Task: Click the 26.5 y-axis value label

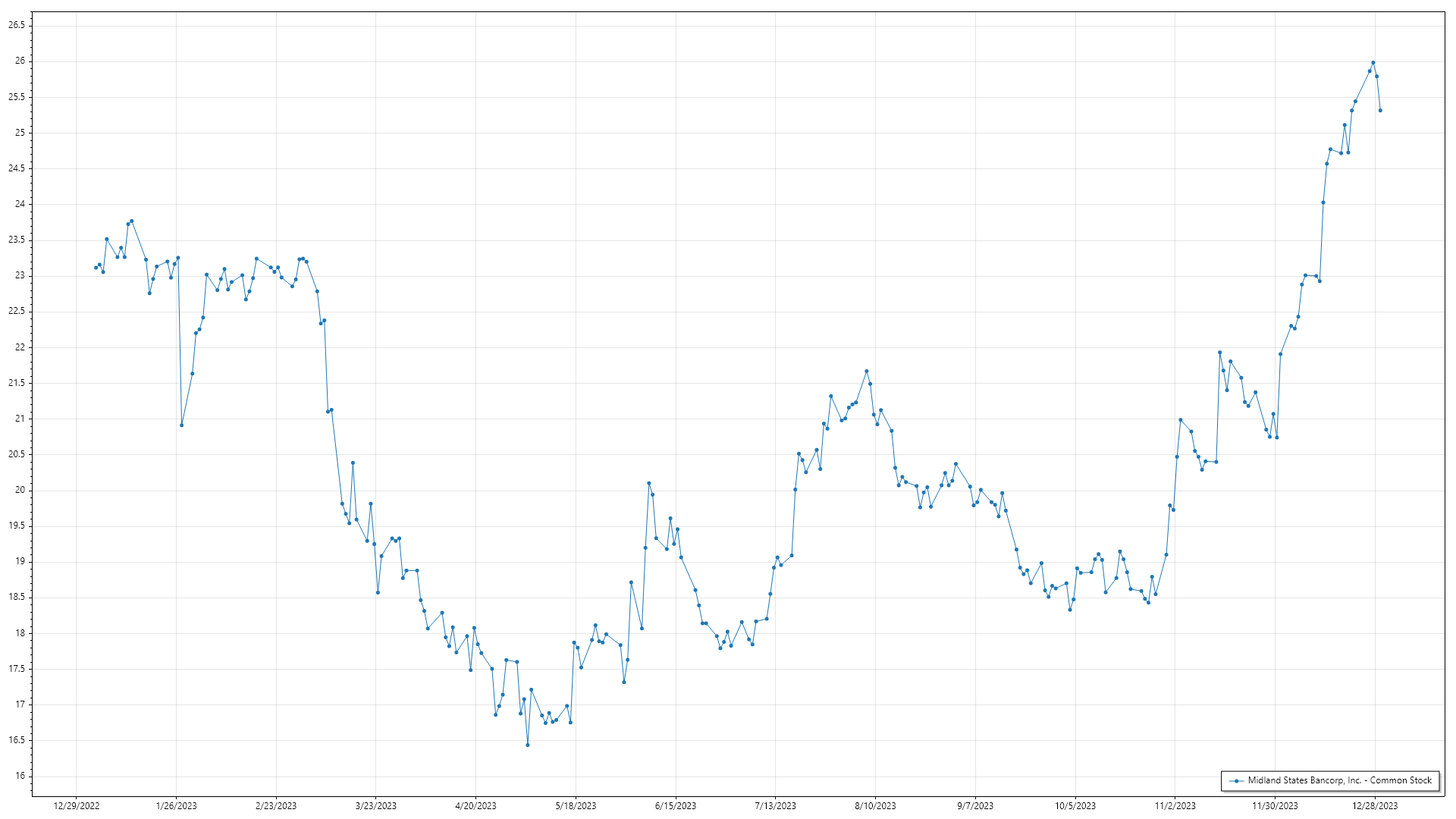Action: click(17, 25)
